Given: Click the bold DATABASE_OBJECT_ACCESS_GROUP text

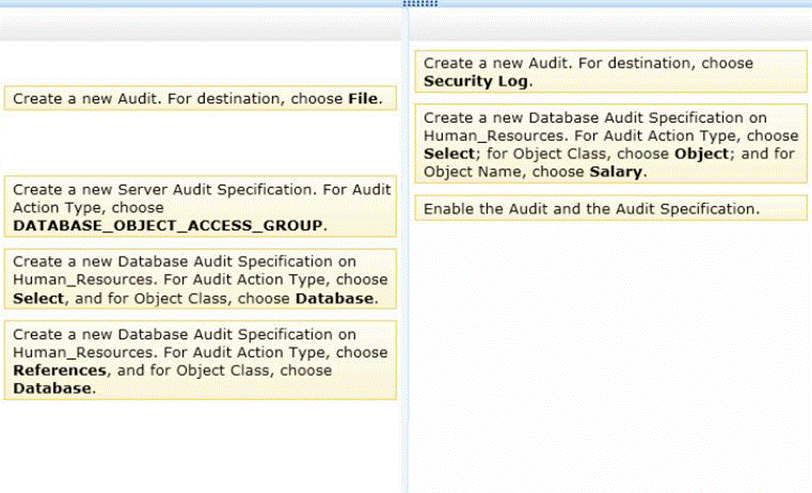Looking at the screenshot, I should 170,225.
